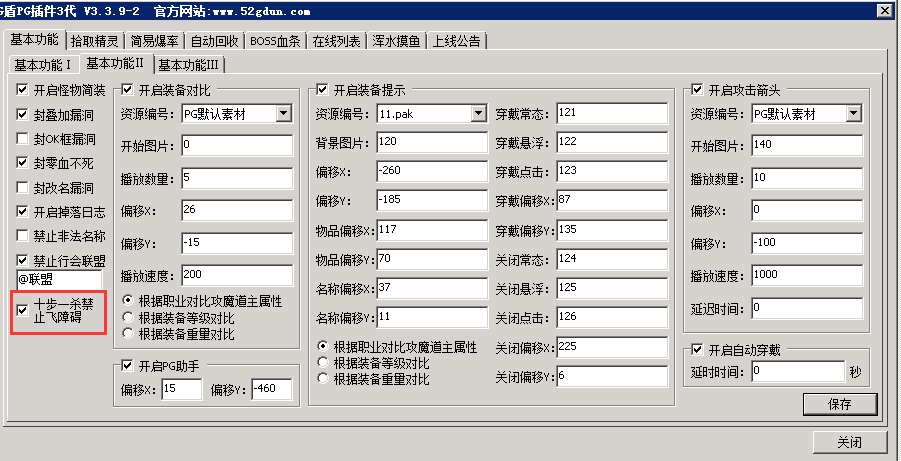Switch to the 拾取精灵 tab

coord(95,41)
